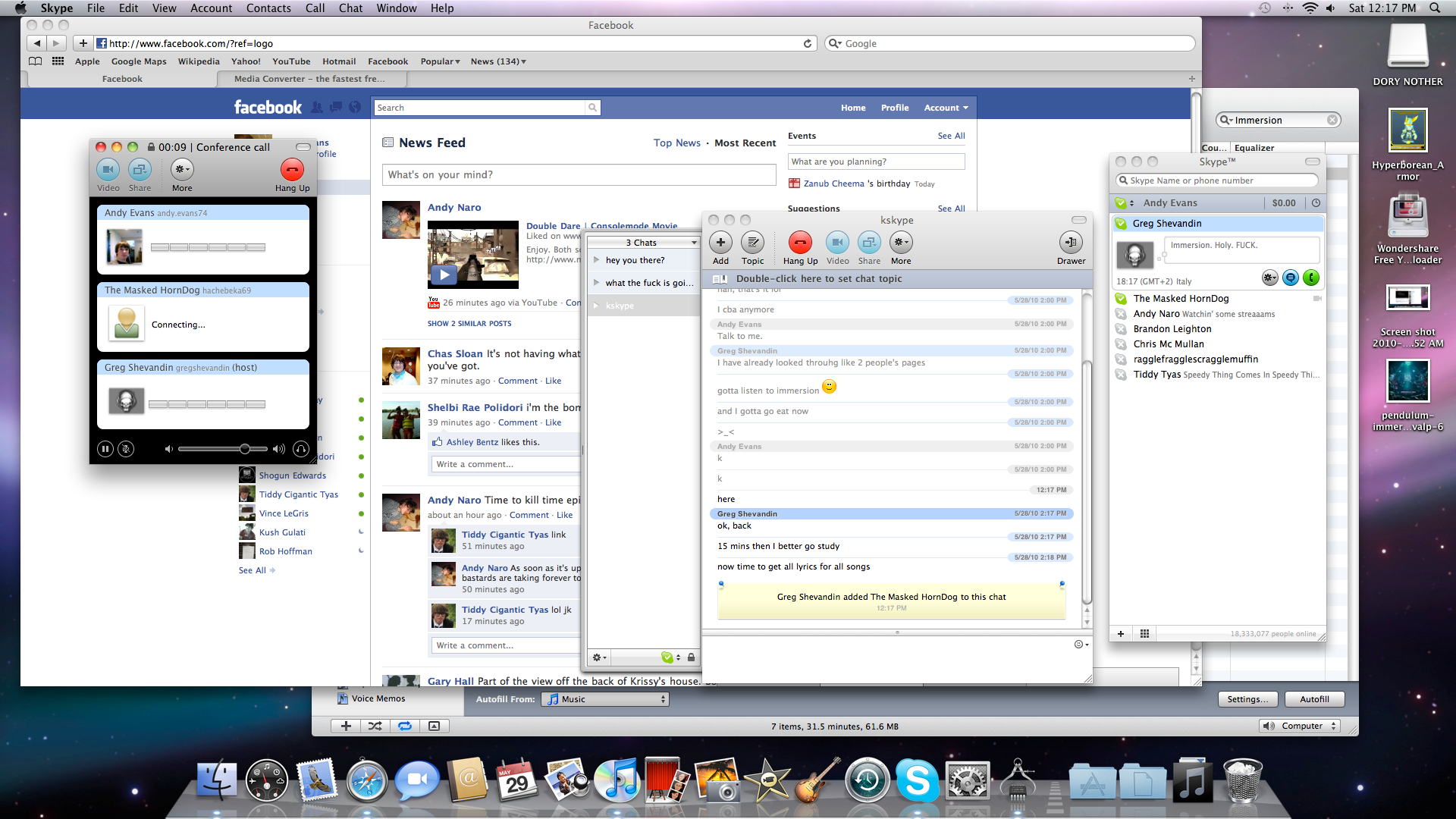Click Add button in kskype chat

click(x=720, y=243)
